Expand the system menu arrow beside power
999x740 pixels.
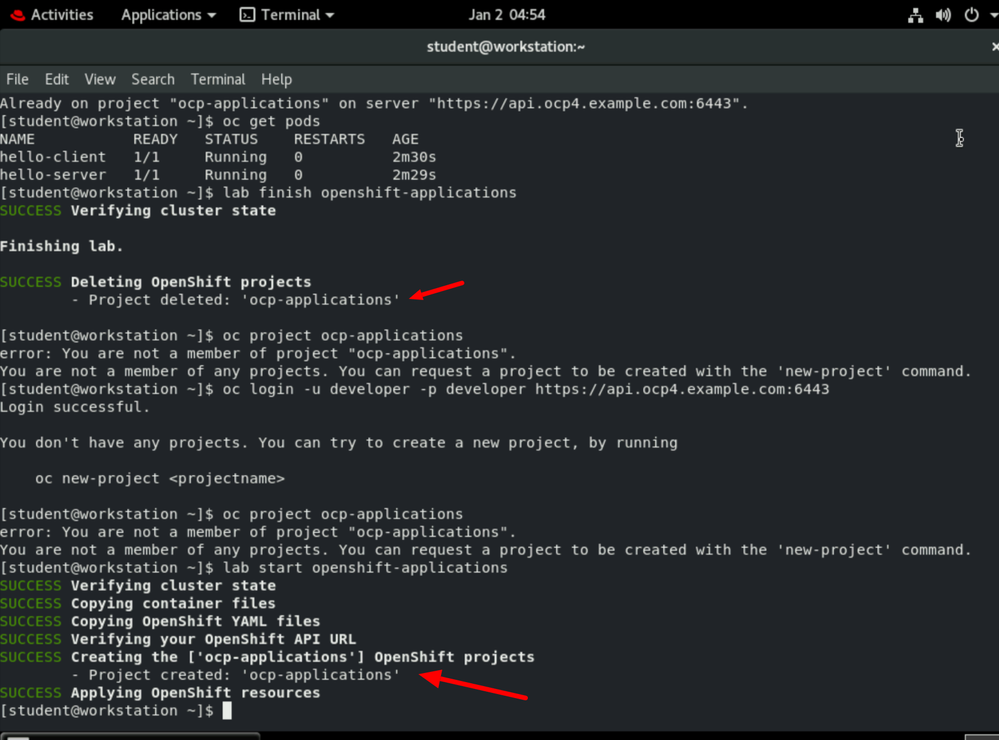coord(989,15)
